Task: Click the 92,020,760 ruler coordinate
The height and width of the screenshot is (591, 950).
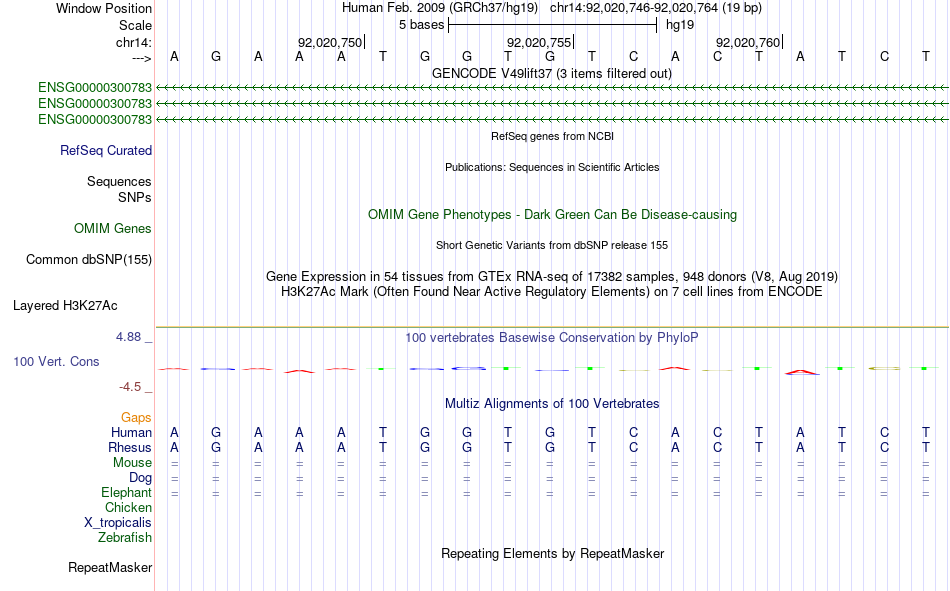Action: (x=748, y=42)
